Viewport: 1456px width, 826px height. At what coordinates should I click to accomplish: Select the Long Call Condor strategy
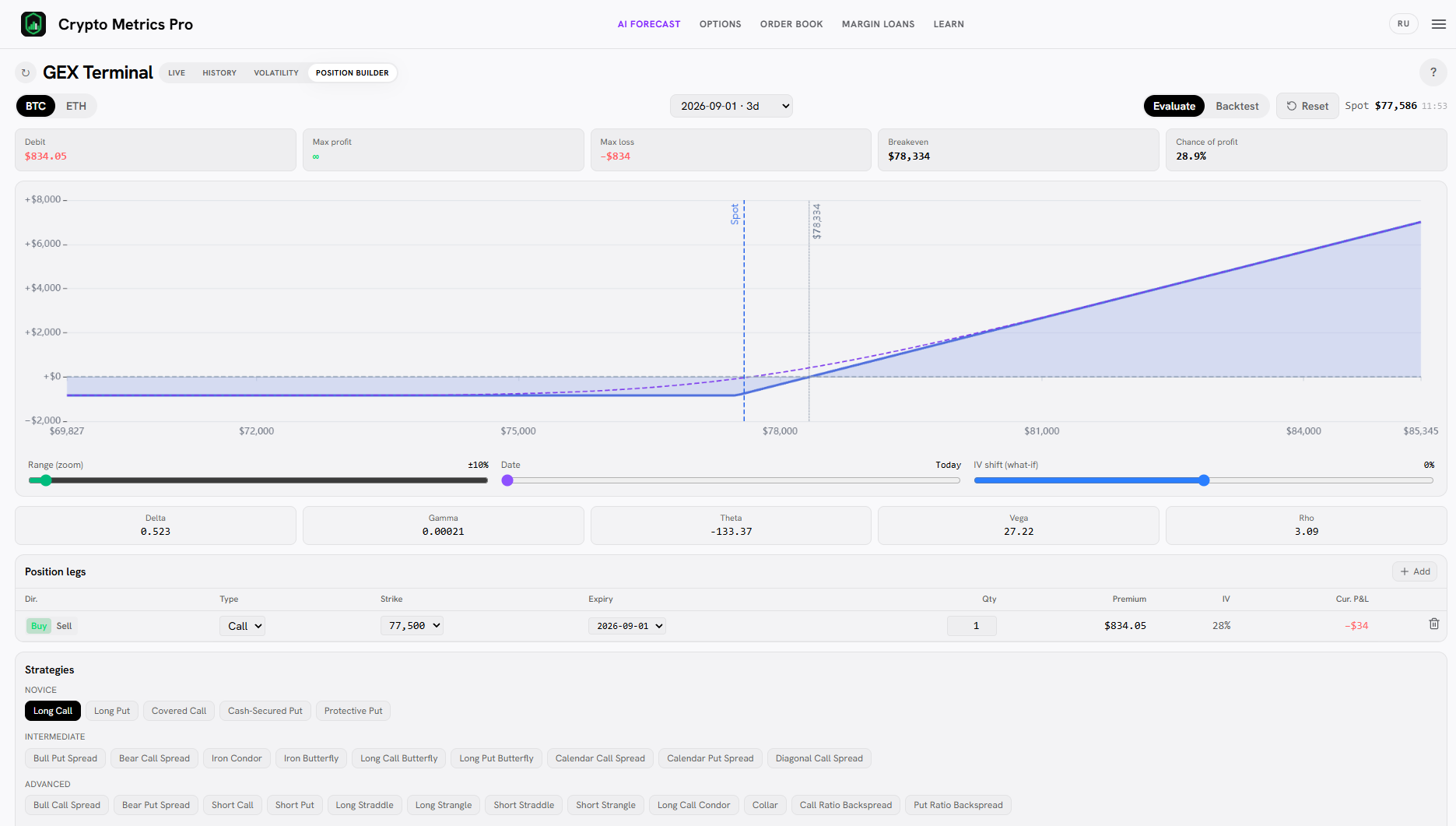point(694,805)
